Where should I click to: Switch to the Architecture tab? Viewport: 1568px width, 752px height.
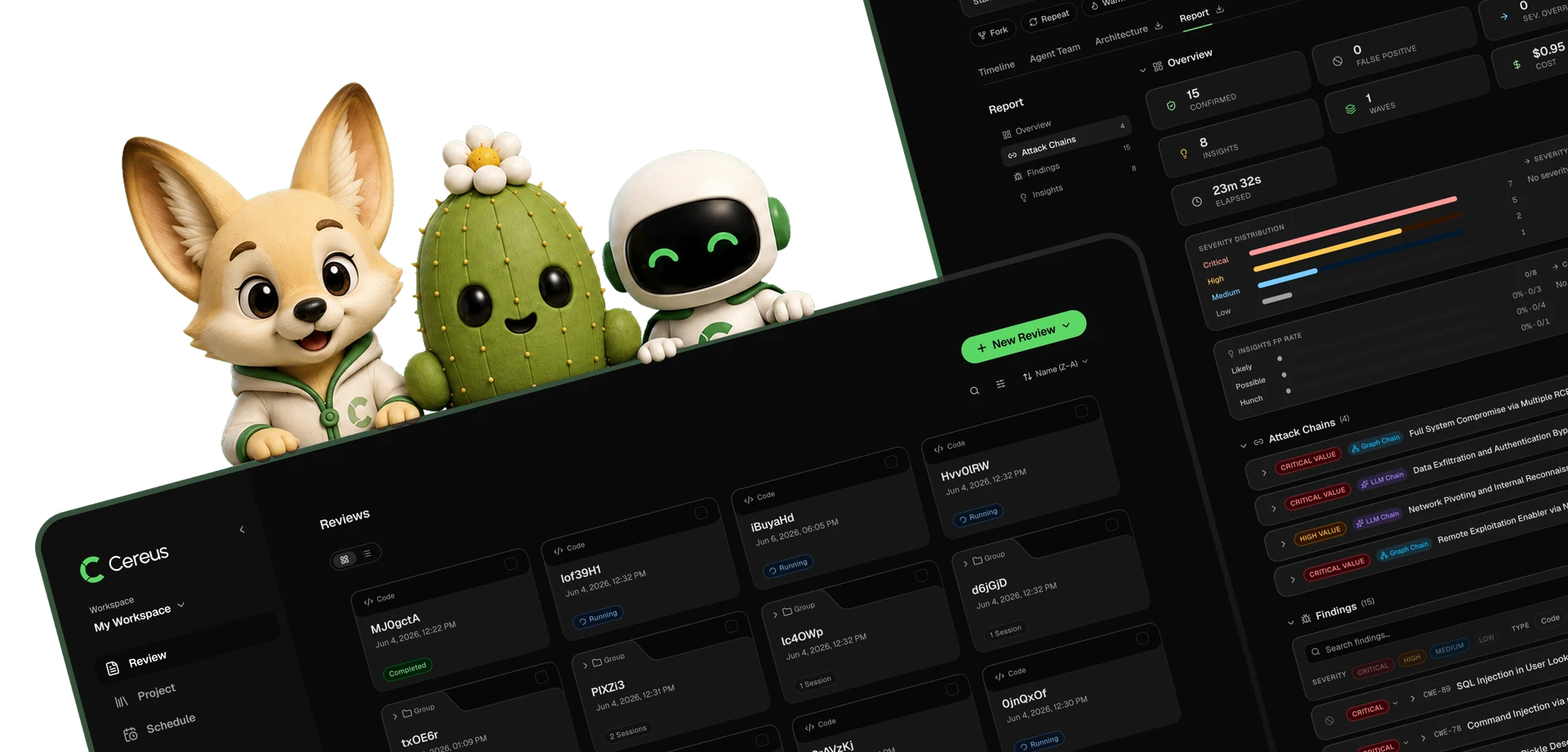1120,35
